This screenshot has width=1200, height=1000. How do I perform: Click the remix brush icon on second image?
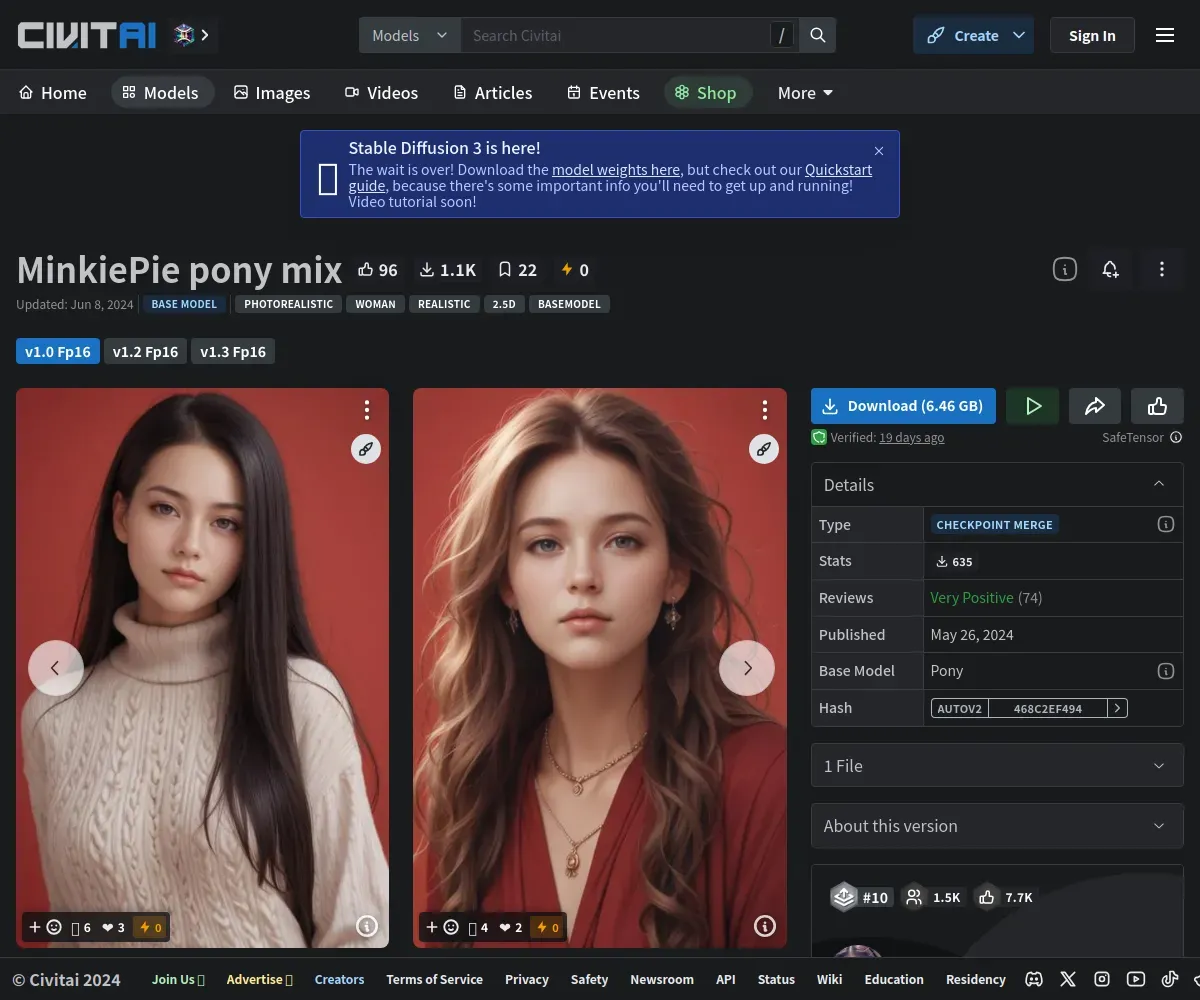point(764,449)
